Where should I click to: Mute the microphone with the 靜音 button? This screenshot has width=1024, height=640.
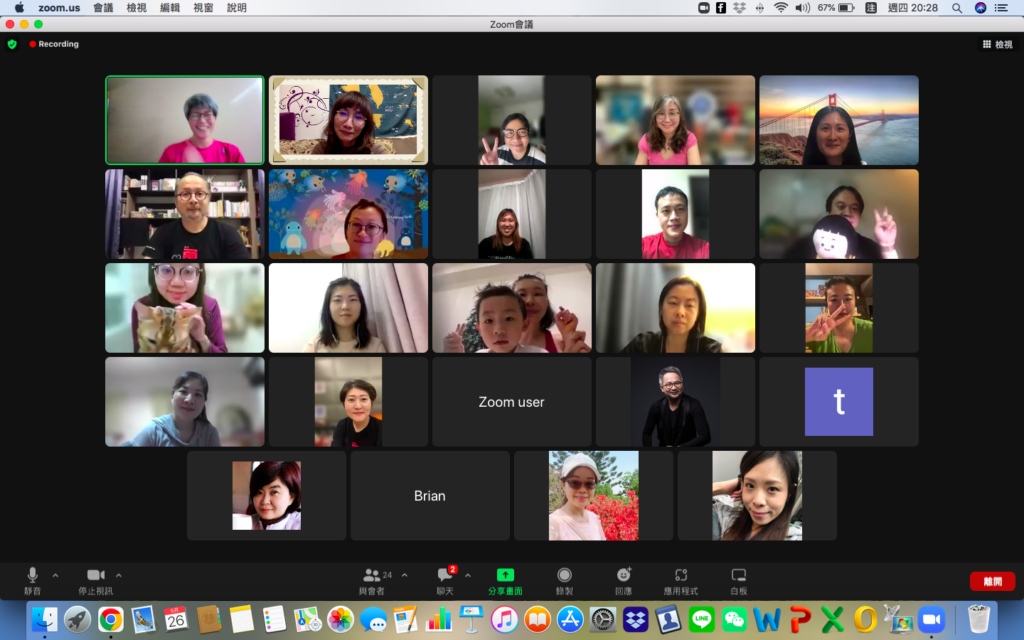coord(32,581)
